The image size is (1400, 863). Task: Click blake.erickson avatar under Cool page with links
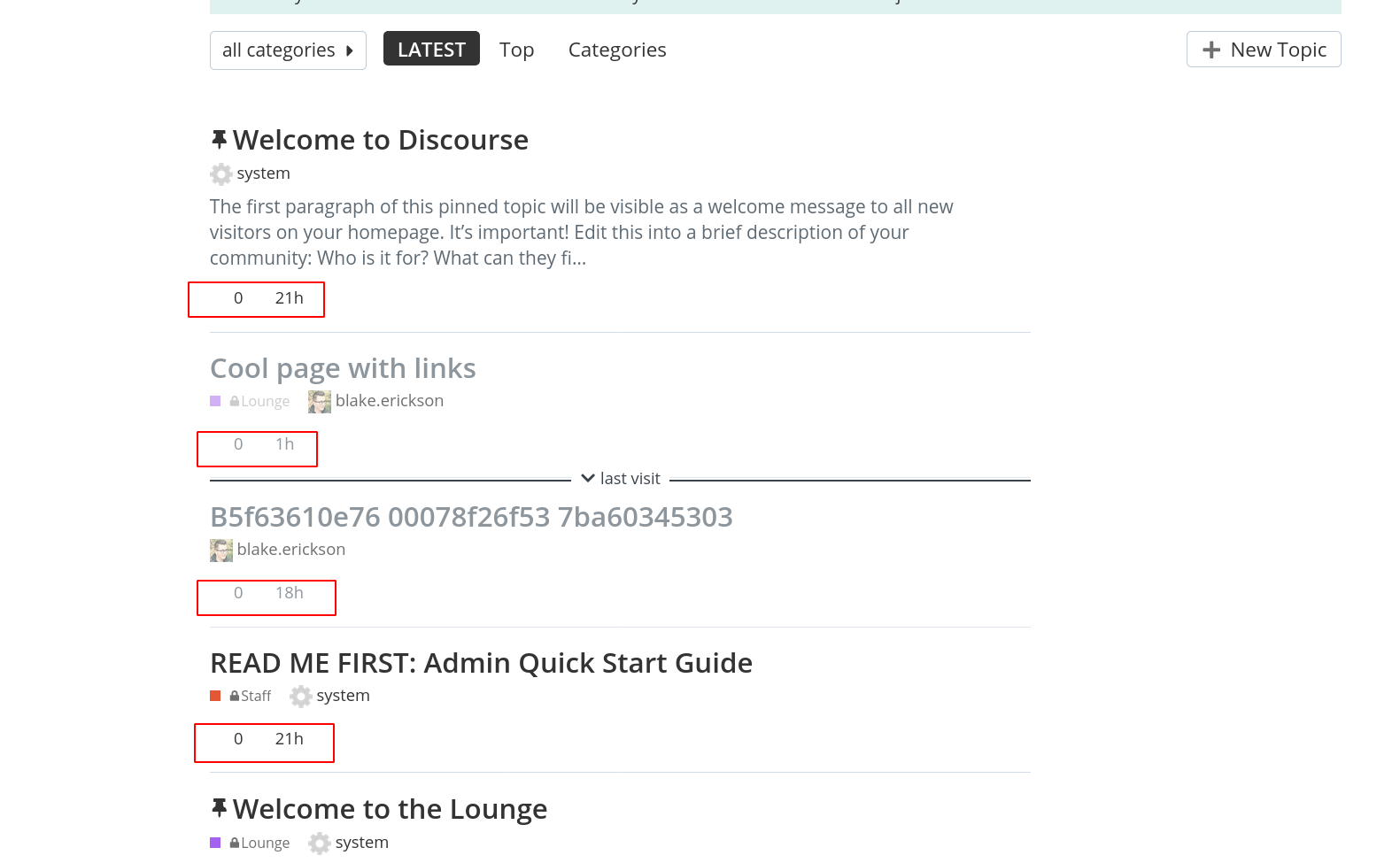pos(320,402)
